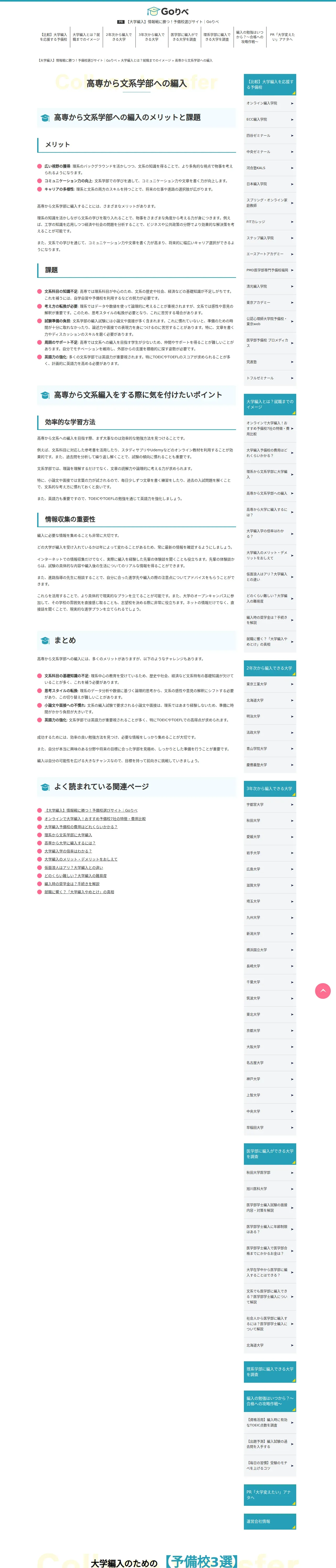The width and height of the screenshot is (336, 1568).
Task: Open 法政大学 in the sidebar
Action: 270,733
